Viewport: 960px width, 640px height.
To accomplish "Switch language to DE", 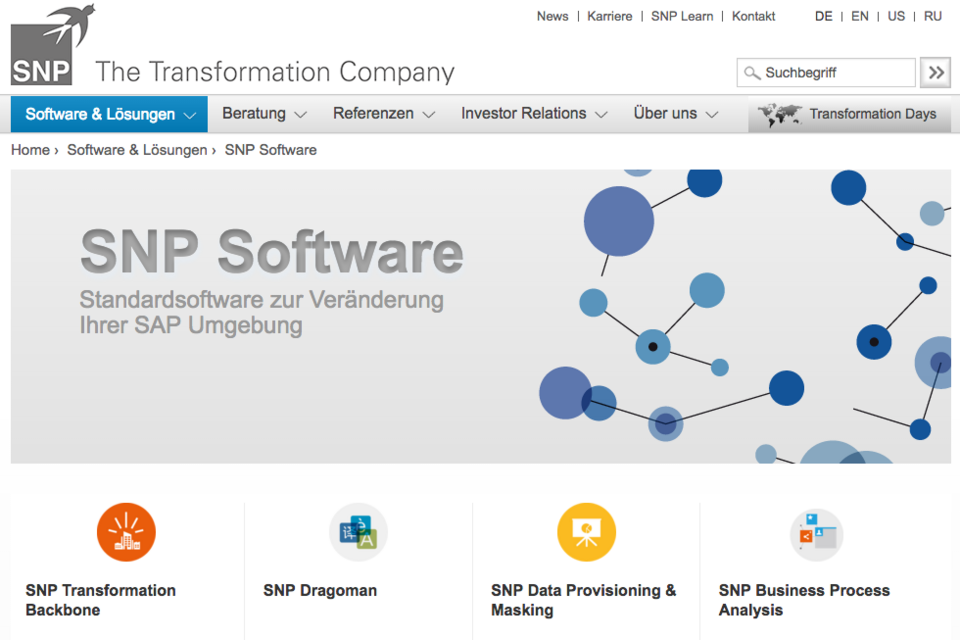I will tap(823, 17).
